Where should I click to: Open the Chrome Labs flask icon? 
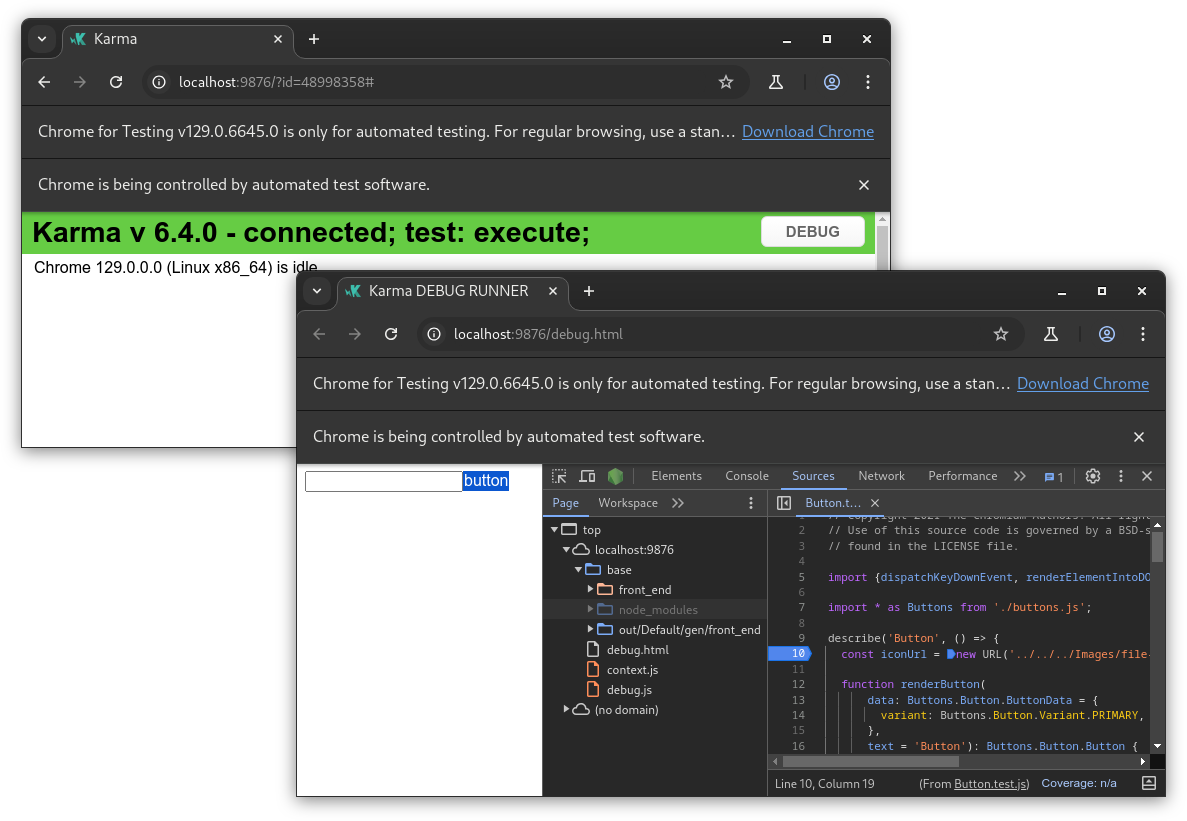[x=1051, y=334]
